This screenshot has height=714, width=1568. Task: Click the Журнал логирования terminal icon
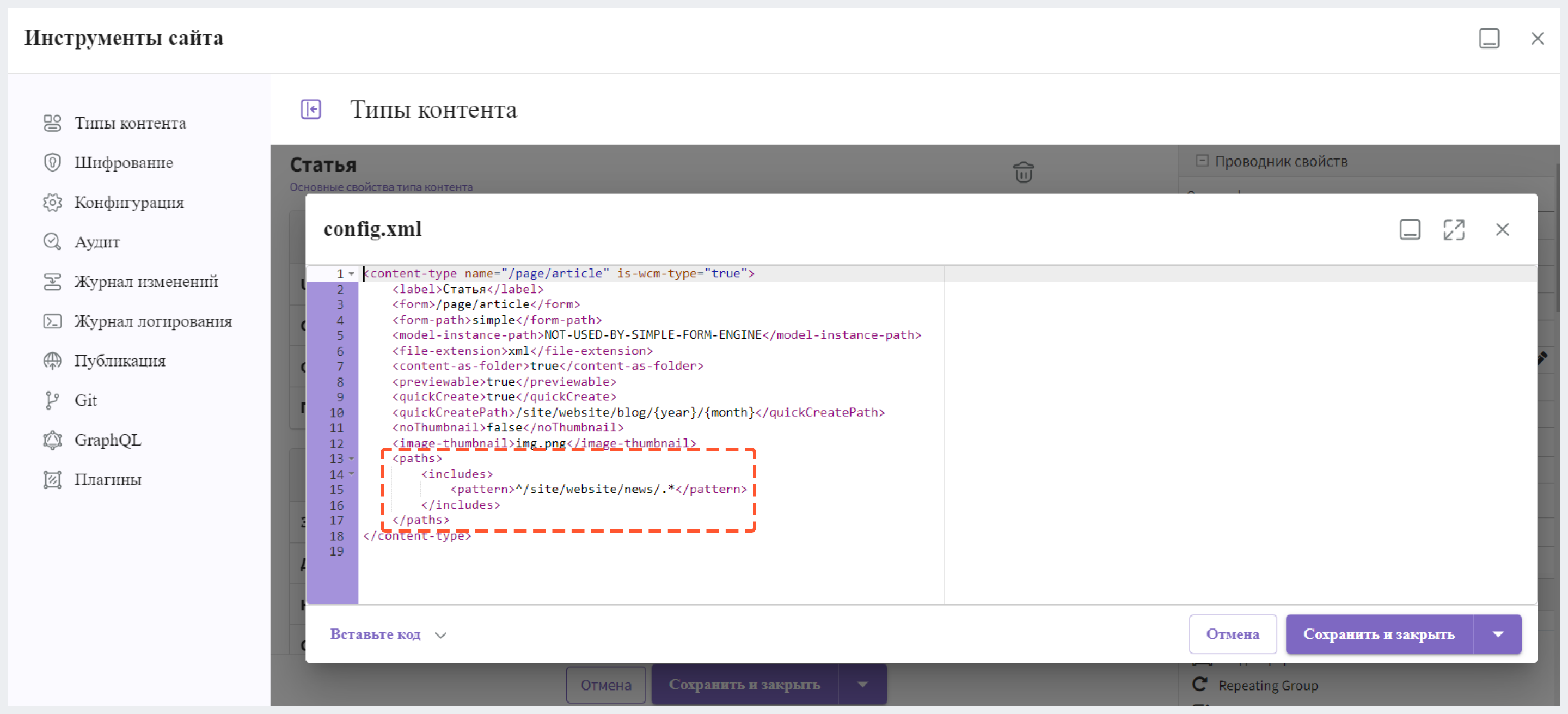coord(52,321)
